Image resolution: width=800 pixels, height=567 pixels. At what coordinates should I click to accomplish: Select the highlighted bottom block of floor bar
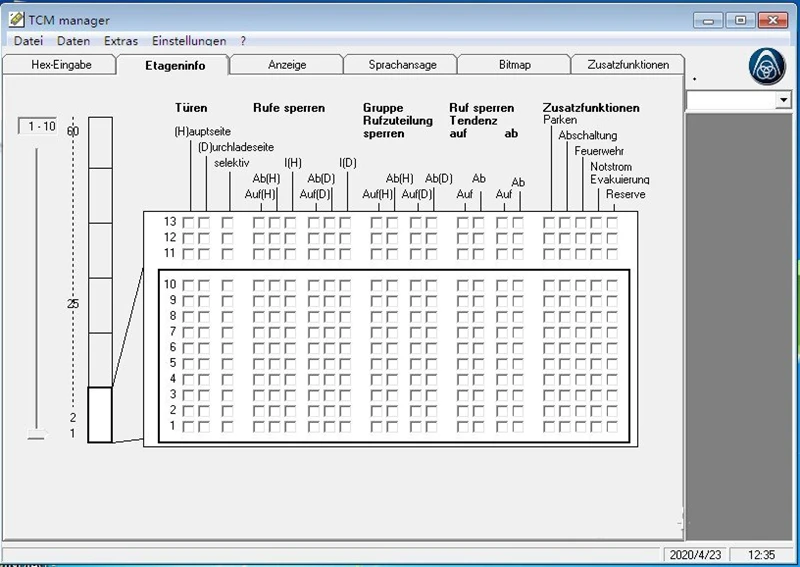100,415
